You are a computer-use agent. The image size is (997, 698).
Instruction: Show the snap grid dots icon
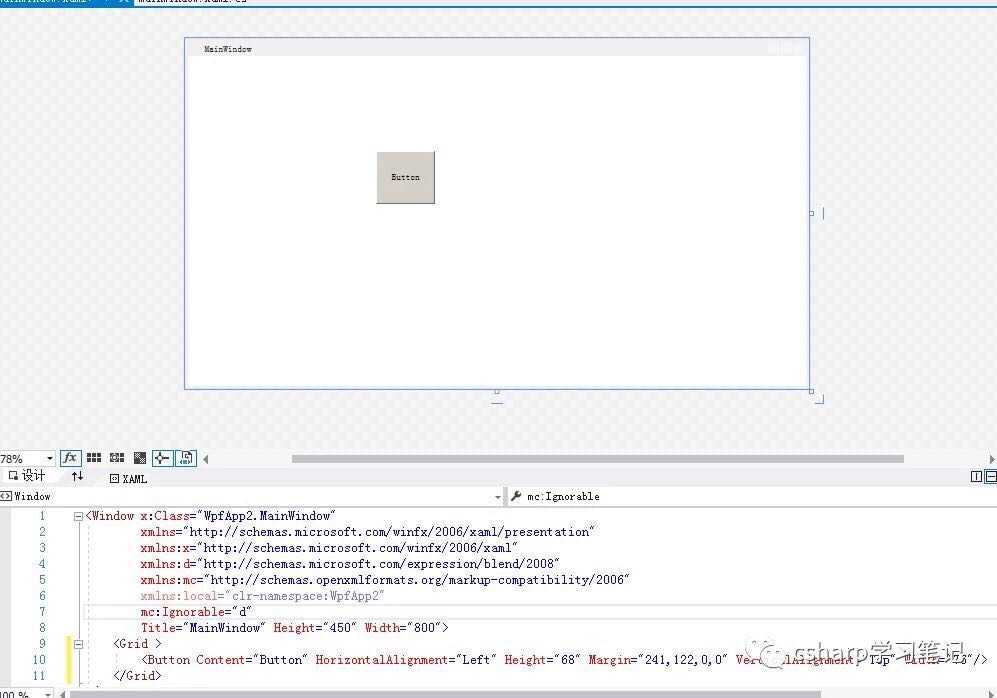coord(94,458)
